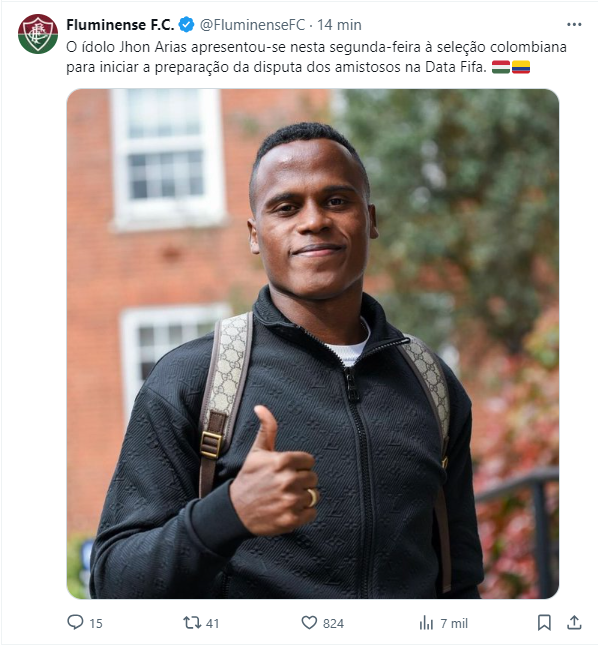
Task: Like the tweet with heart icon
Action: click(x=309, y=623)
